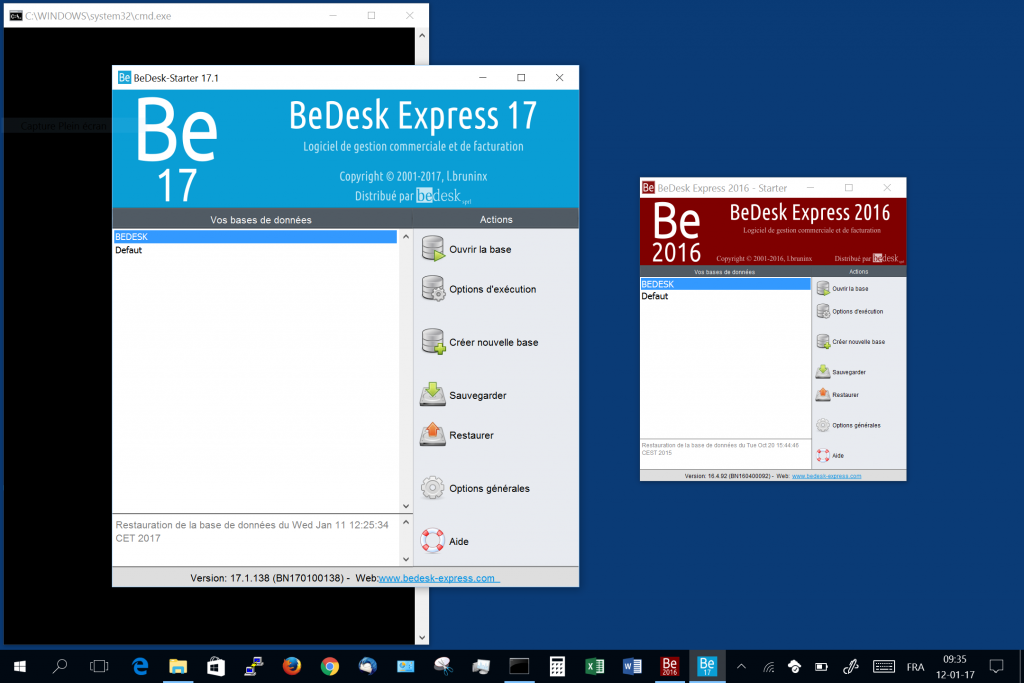Viewport: 1024px width, 683px height.
Task: Click Sauvegarder in the BeDesk 17 window
Action: tap(464, 395)
